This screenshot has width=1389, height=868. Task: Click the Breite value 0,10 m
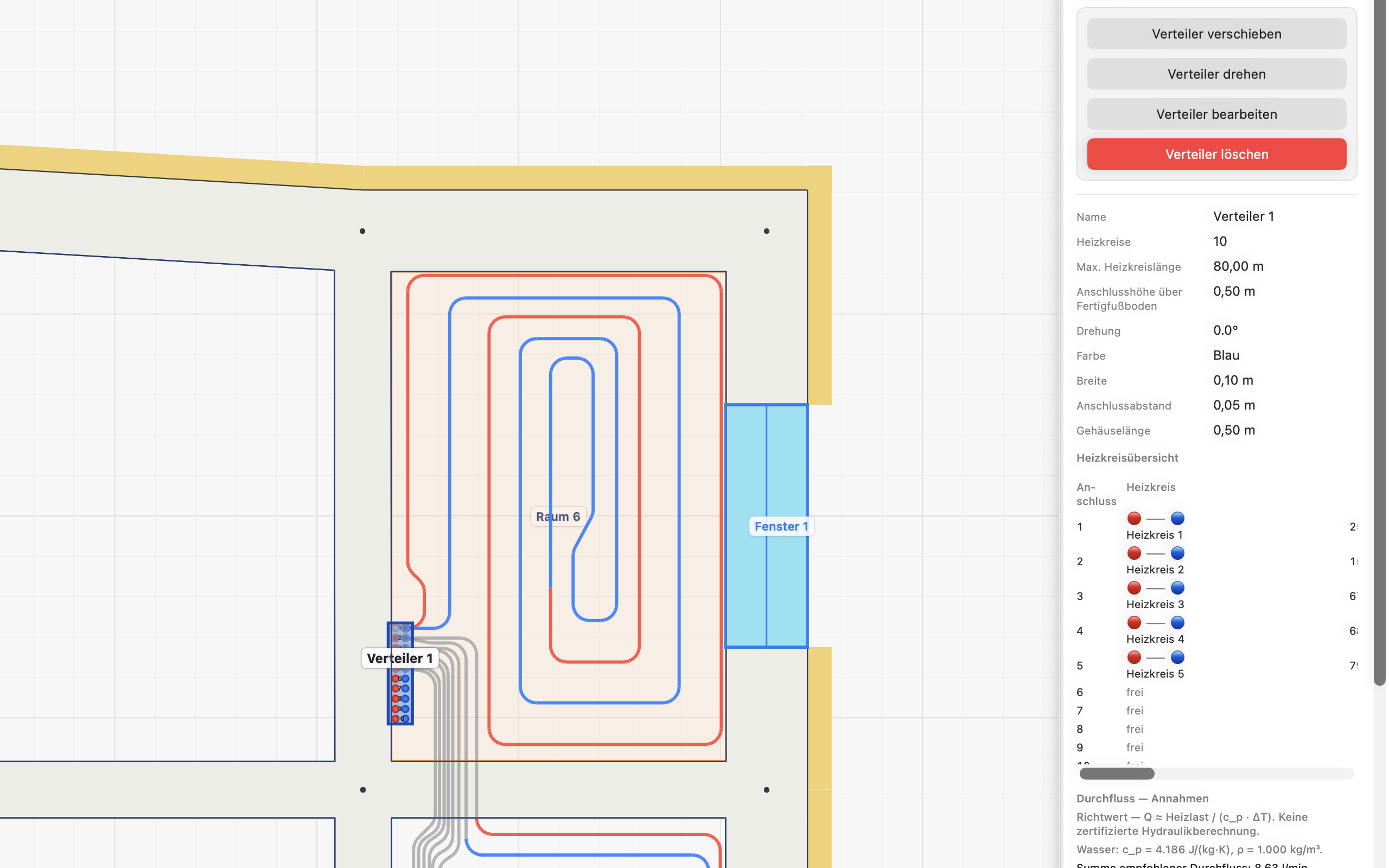(x=1233, y=380)
